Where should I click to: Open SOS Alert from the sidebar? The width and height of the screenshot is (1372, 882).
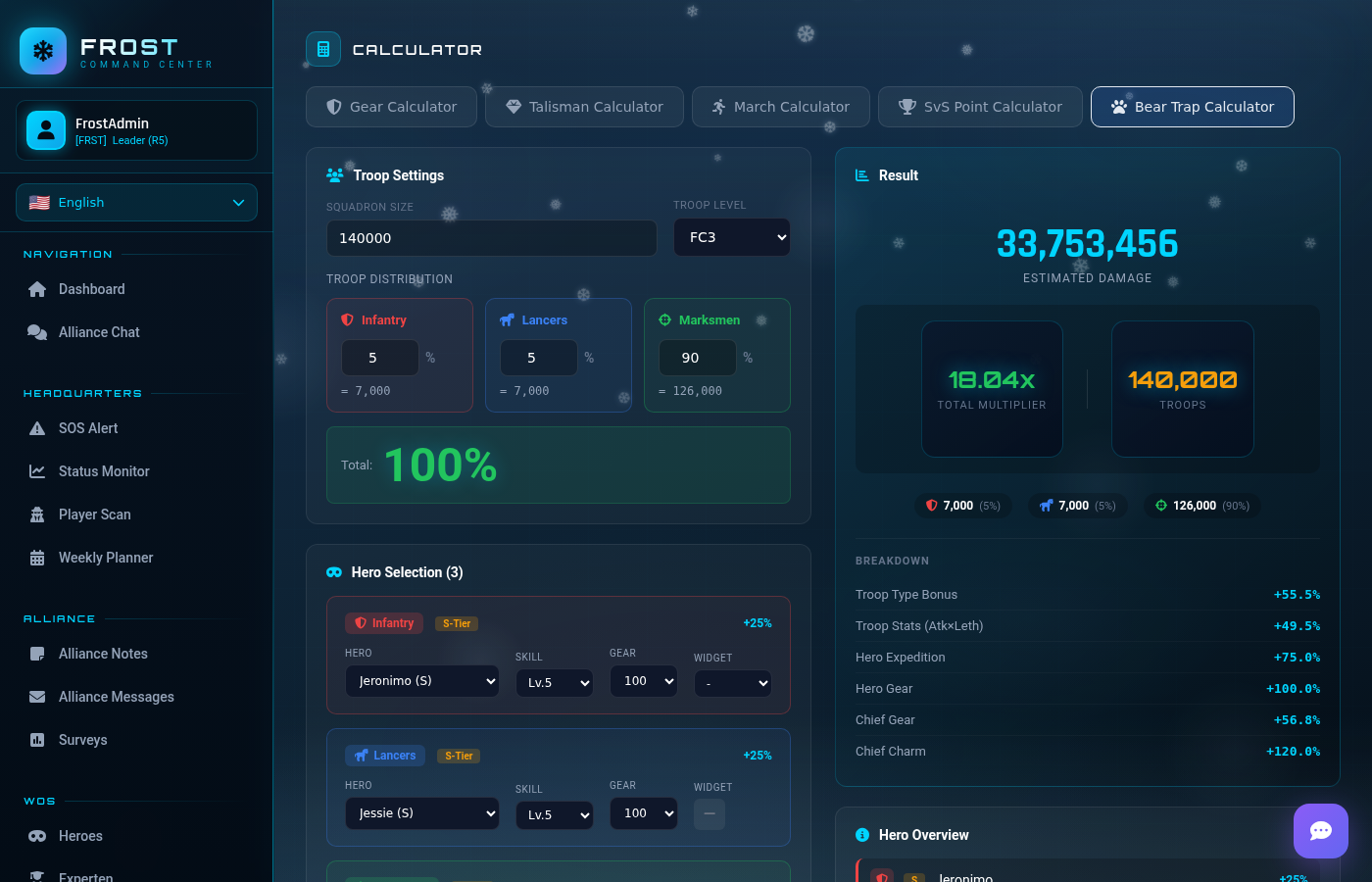(88, 428)
